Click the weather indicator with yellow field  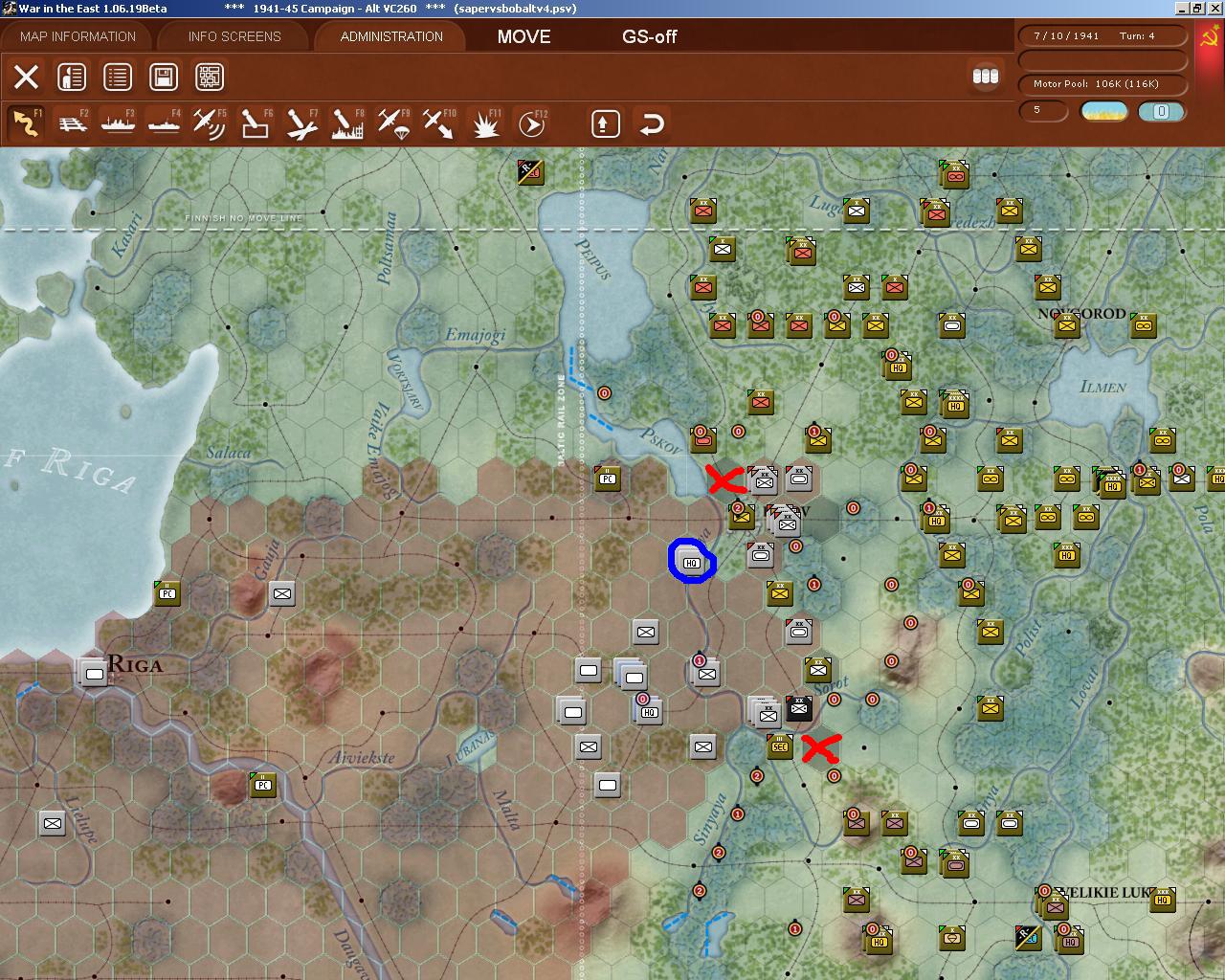(1104, 111)
